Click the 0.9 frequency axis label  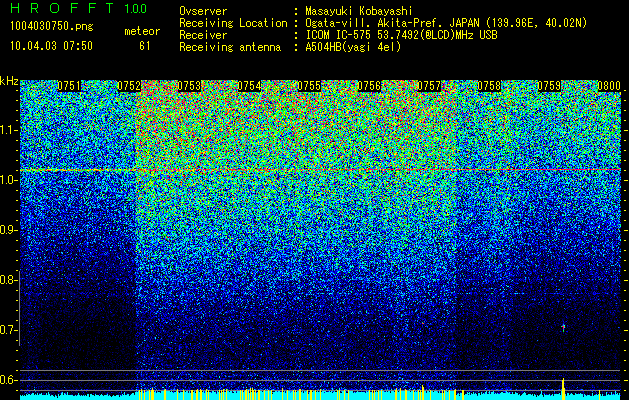click(x=8, y=230)
